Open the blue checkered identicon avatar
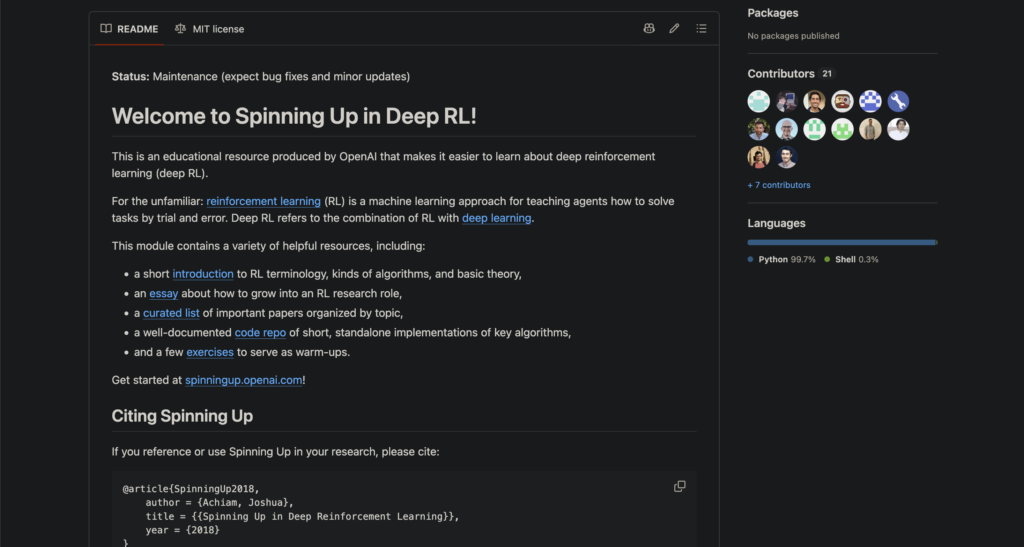The height and width of the screenshot is (547, 1024). (870, 101)
